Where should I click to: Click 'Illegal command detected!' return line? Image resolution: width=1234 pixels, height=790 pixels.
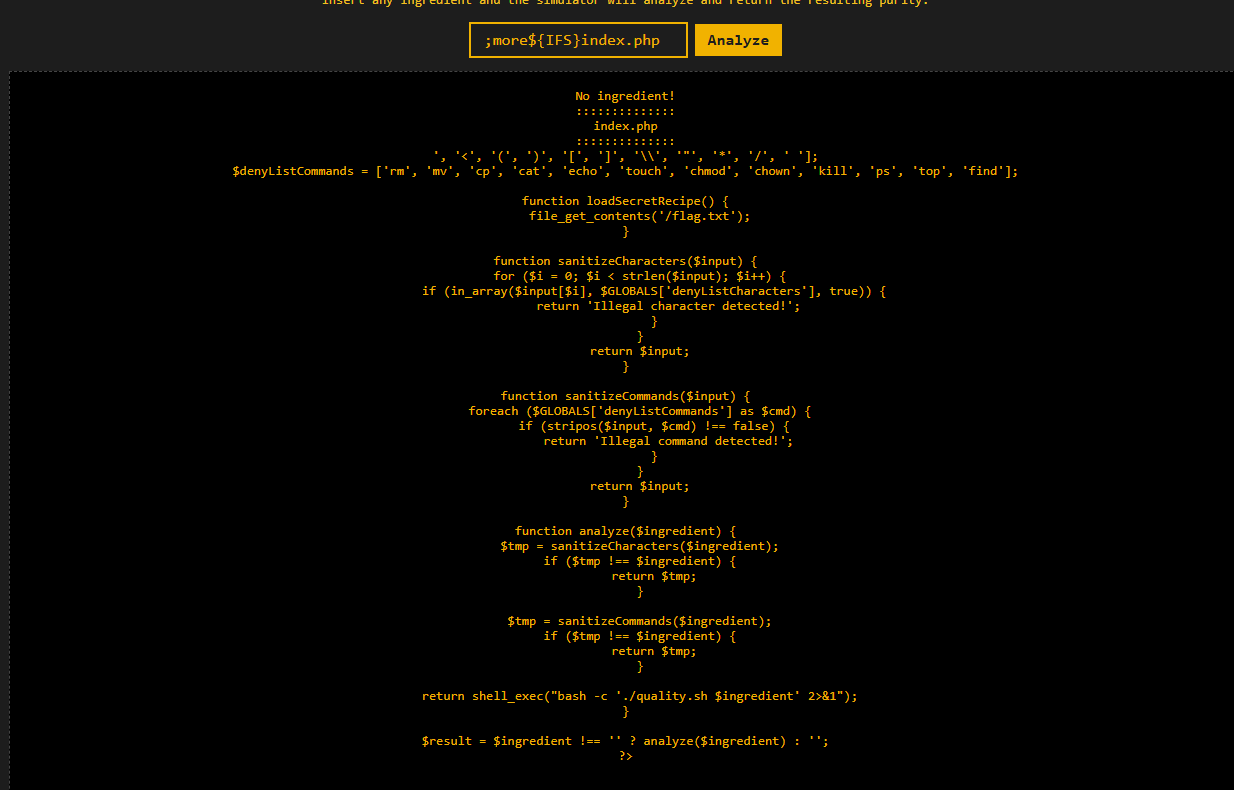(668, 441)
